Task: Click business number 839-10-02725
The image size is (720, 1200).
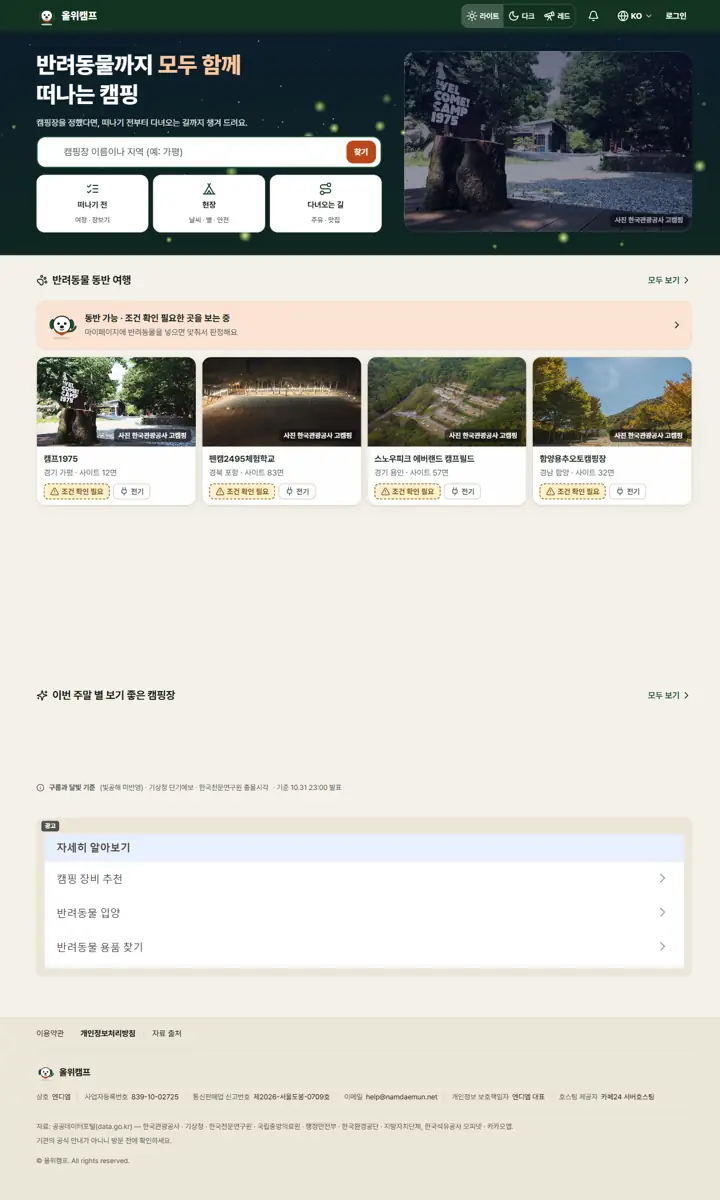Action: [155, 1097]
